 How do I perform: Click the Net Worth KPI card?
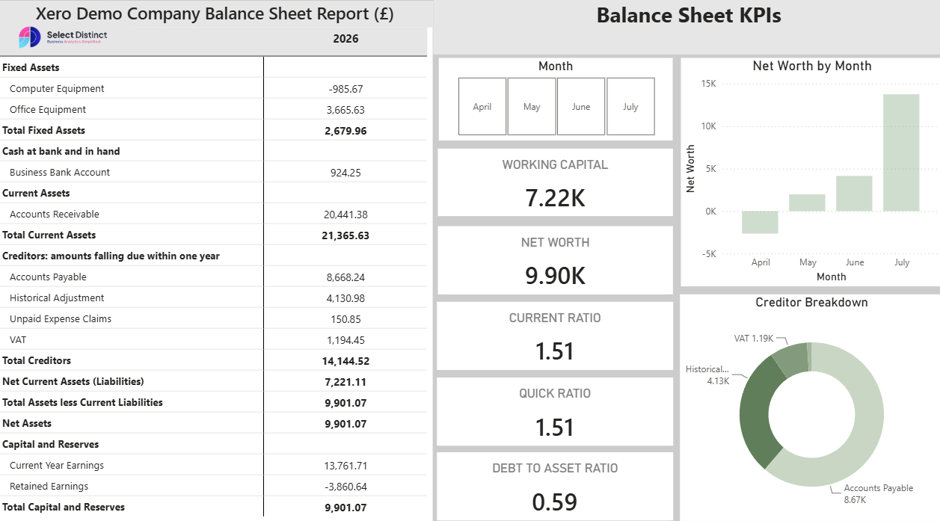pos(555,260)
